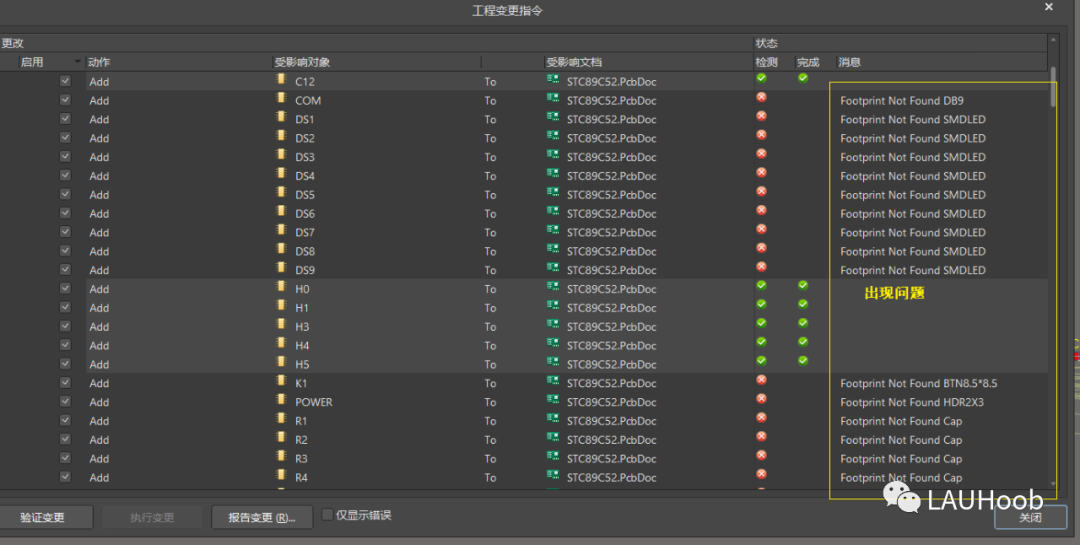
Task: Click the red error status icon for K1
Action: click(x=761, y=380)
